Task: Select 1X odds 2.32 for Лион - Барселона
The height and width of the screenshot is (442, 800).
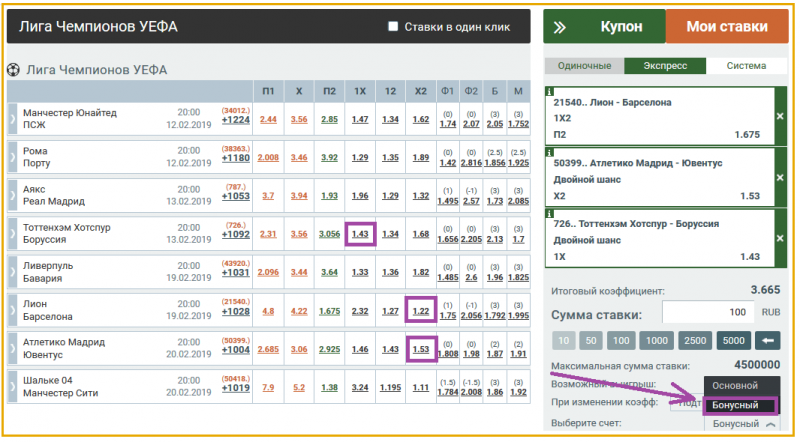Action: 360,311
